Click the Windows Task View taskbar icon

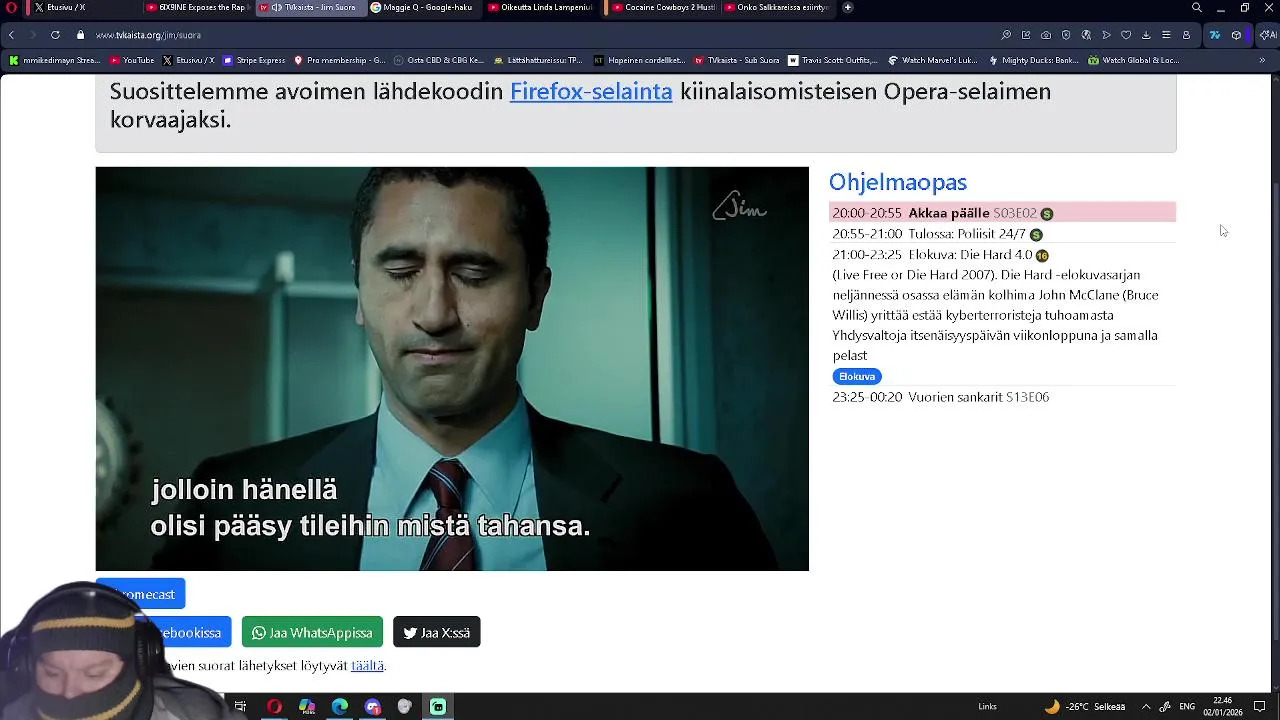click(240, 706)
